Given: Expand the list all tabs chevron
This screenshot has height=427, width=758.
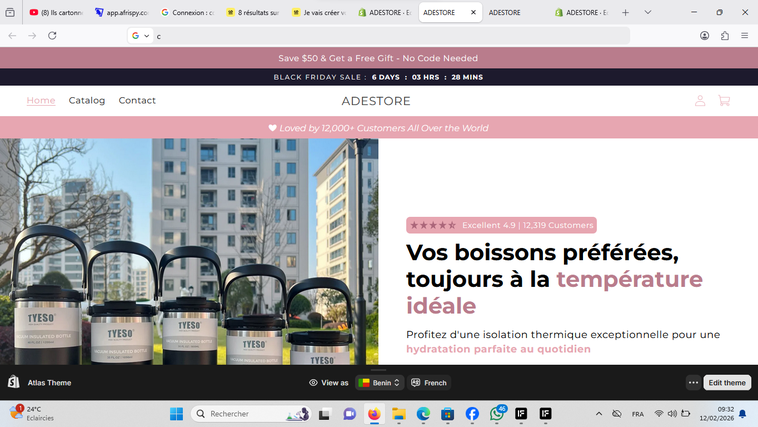Looking at the screenshot, I should coord(648,13).
